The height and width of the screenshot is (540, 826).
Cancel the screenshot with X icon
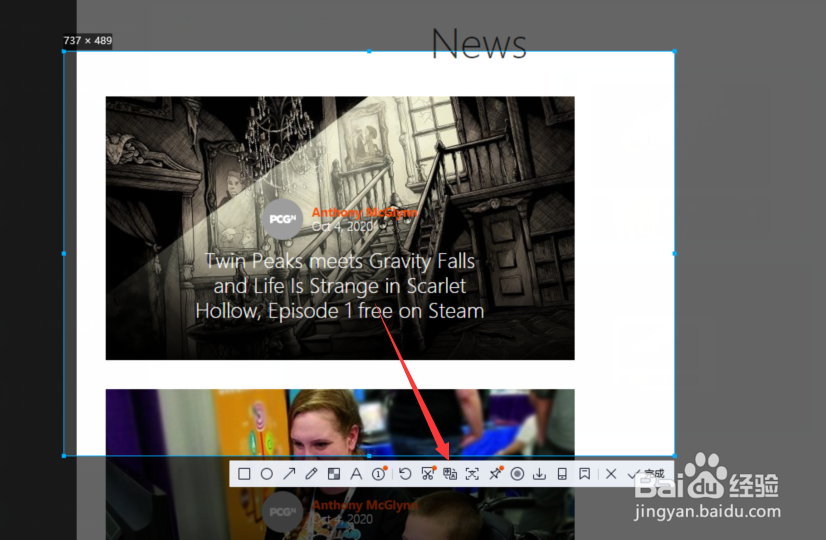611,474
